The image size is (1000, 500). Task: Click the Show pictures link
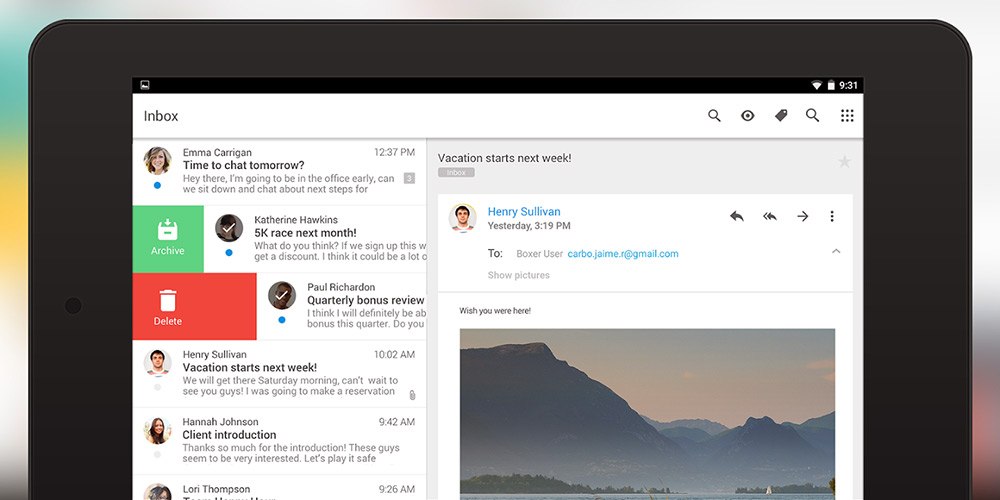[518, 275]
